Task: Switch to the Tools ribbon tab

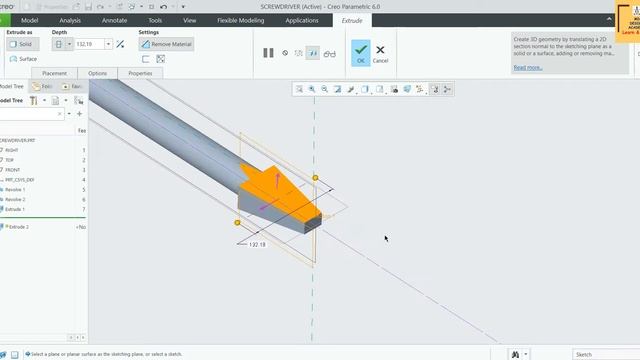Action: (x=155, y=20)
